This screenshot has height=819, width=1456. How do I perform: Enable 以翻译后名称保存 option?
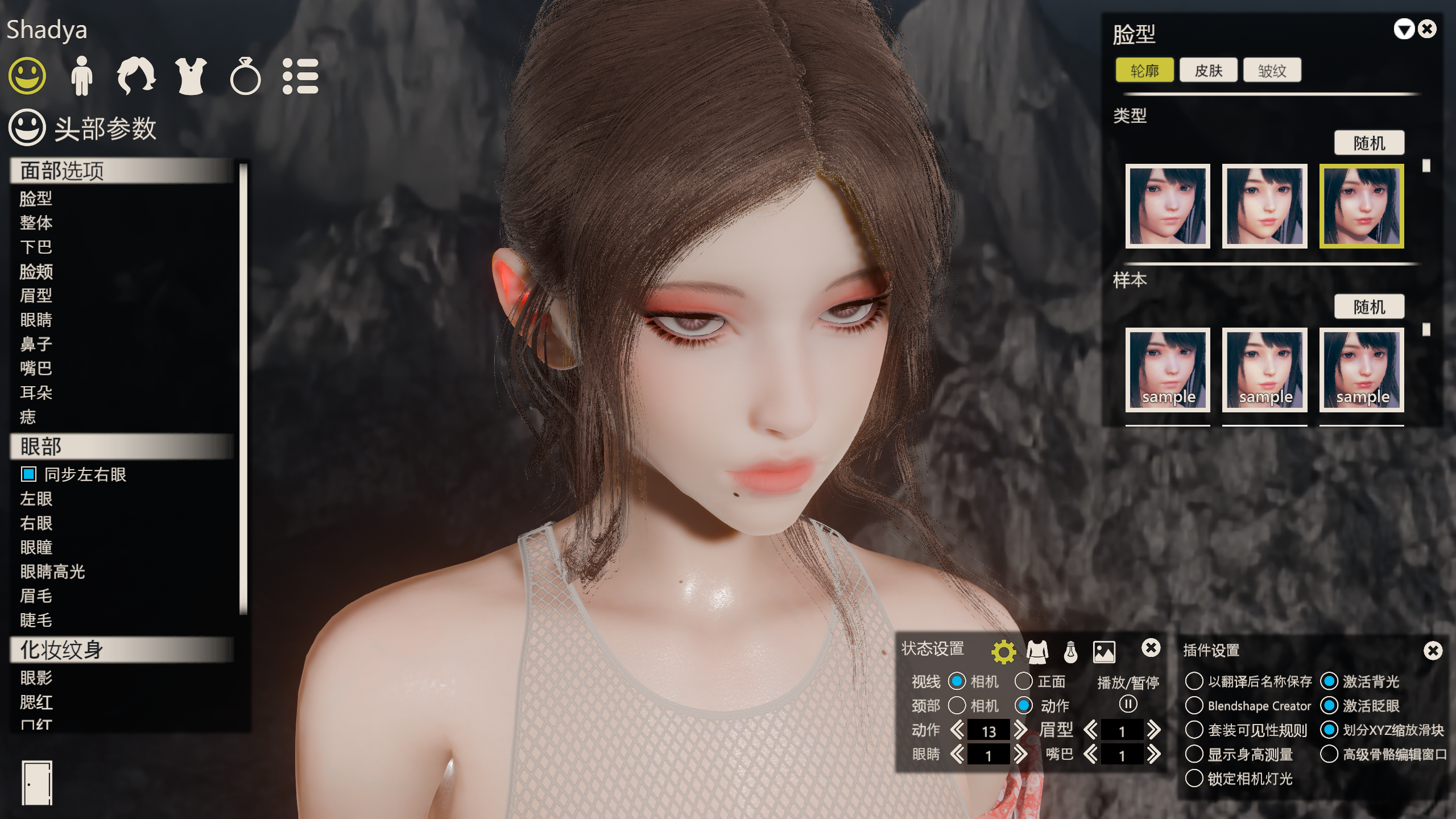coord(1194,681)
